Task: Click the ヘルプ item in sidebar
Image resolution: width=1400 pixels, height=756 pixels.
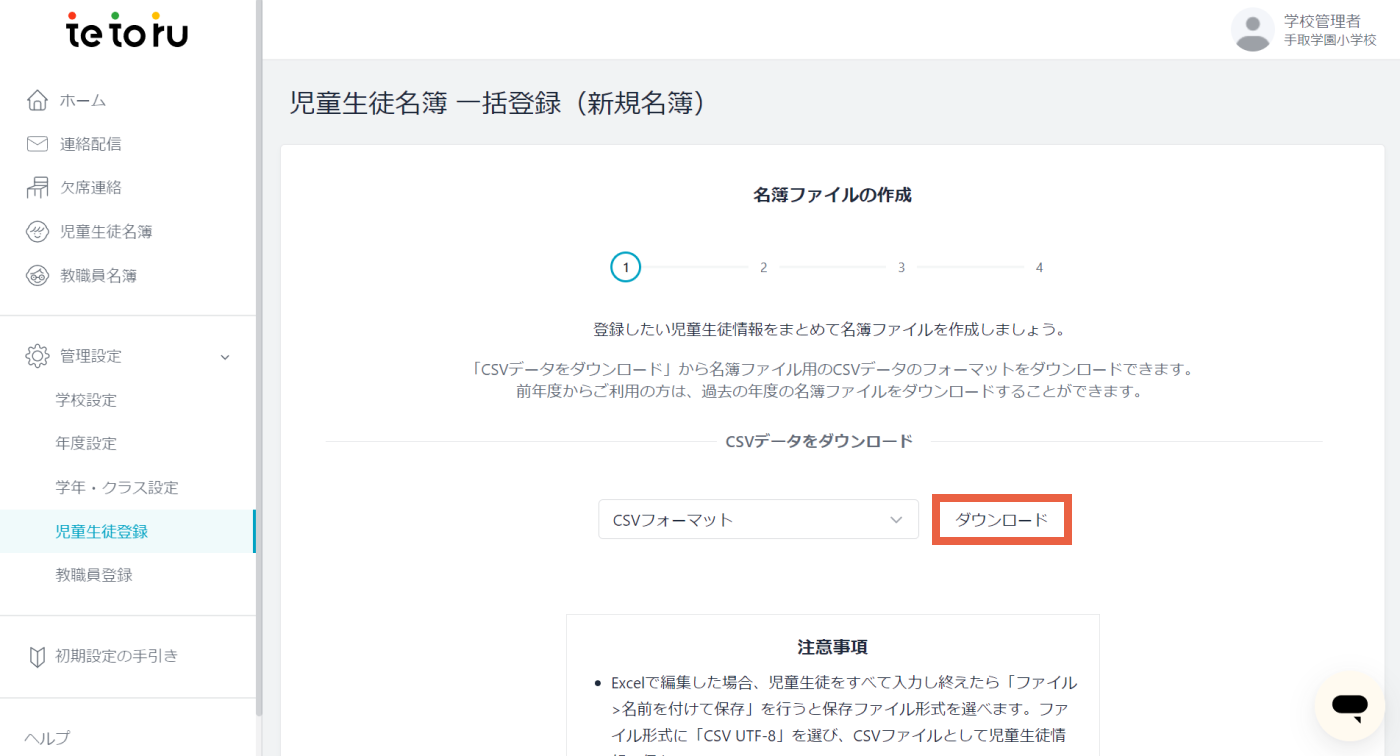Action: pos(47,738)
